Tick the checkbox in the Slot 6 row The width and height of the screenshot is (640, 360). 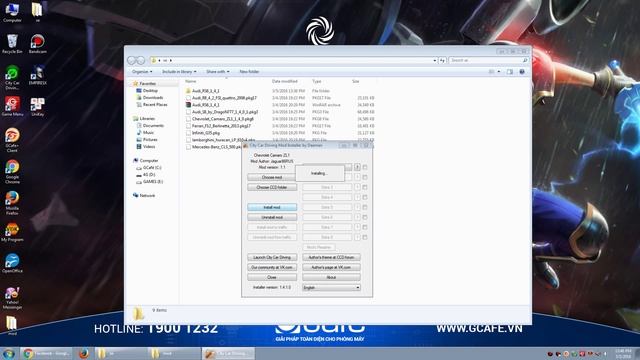click(365, 217)
